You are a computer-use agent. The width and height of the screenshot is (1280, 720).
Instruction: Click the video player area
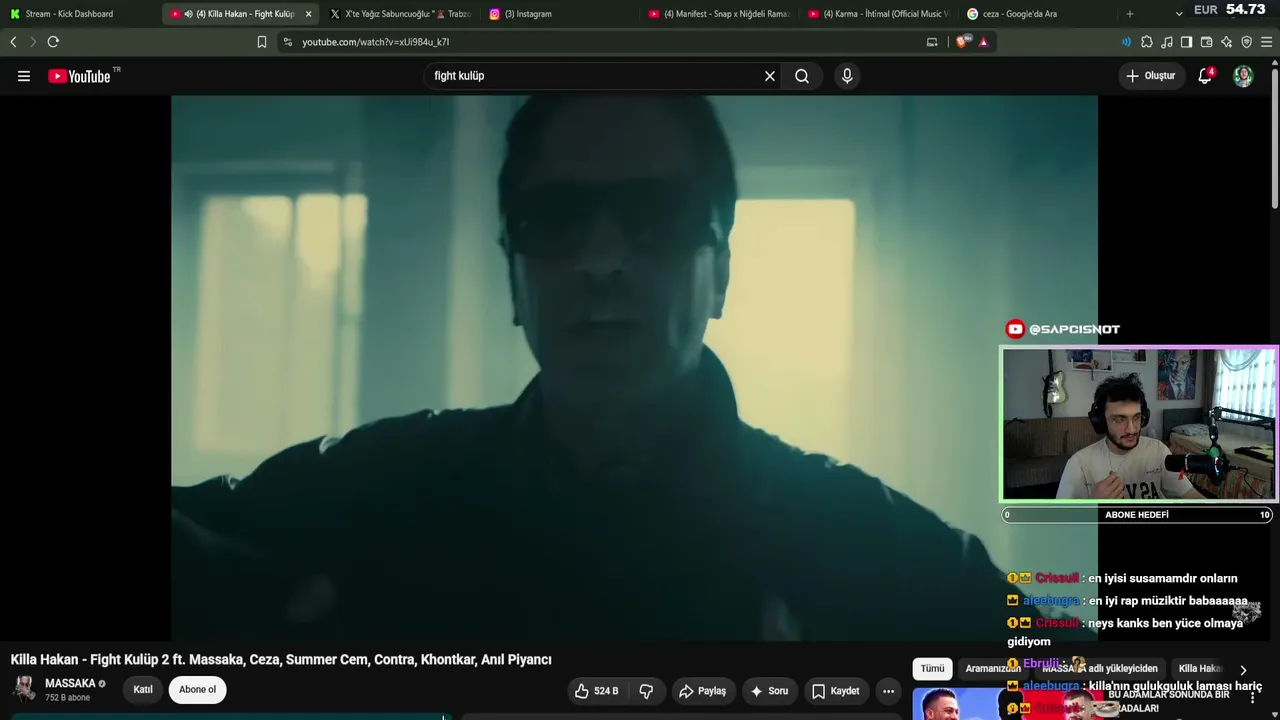(x=634, y=368)
